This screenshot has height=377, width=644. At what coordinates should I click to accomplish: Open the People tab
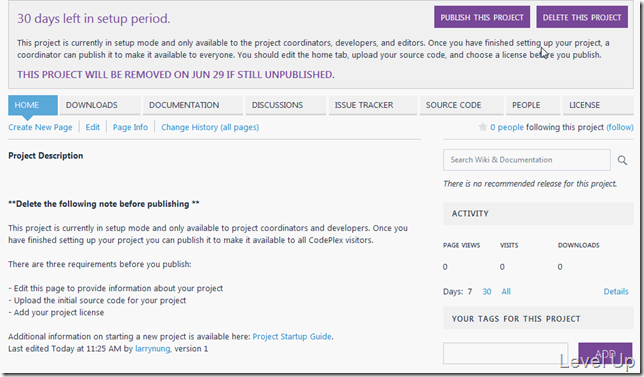(533, 105)
